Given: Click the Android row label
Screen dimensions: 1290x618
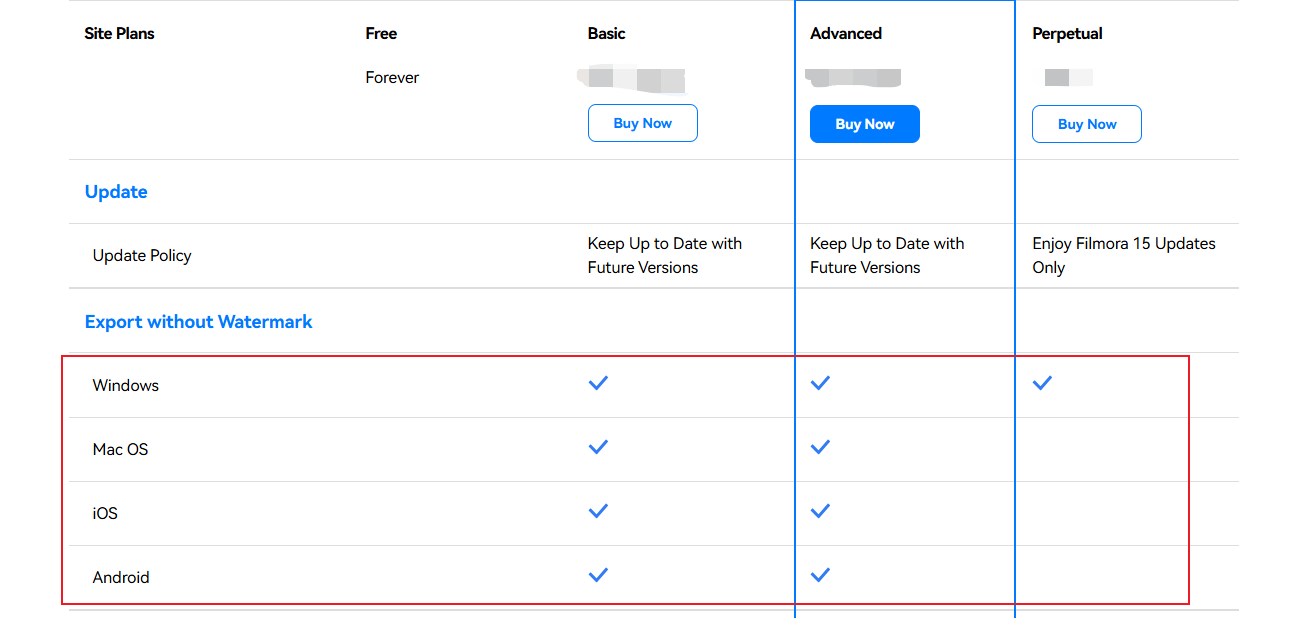Looking at the screenshot, I should pos(121,577).
